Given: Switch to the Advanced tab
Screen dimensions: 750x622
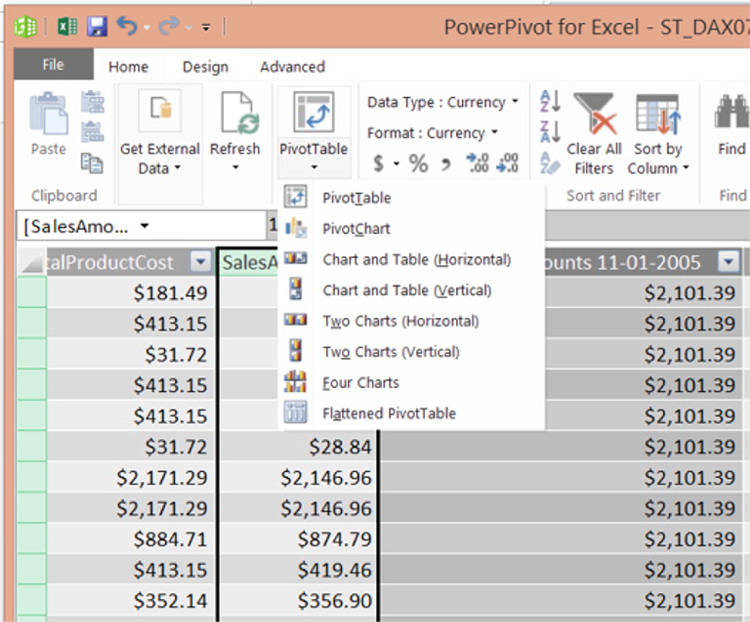Looking at the screenshot, I should [x=292, y=67].
